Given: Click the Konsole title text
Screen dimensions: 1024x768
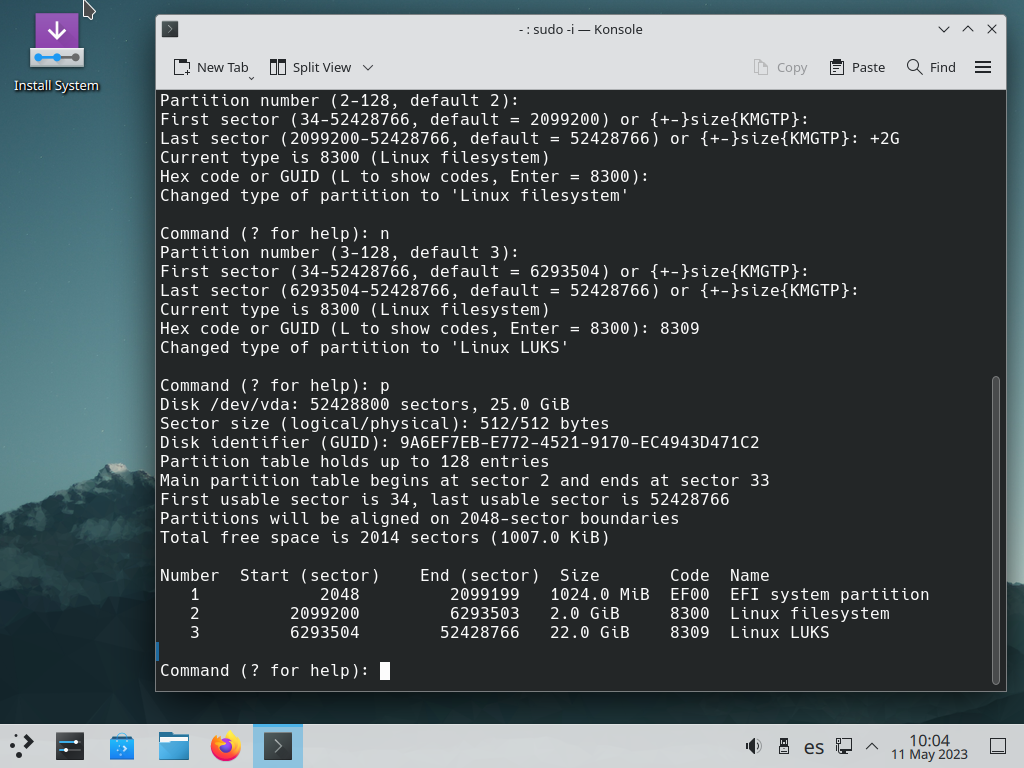Looking at the screenshot, I should (581, 29).
